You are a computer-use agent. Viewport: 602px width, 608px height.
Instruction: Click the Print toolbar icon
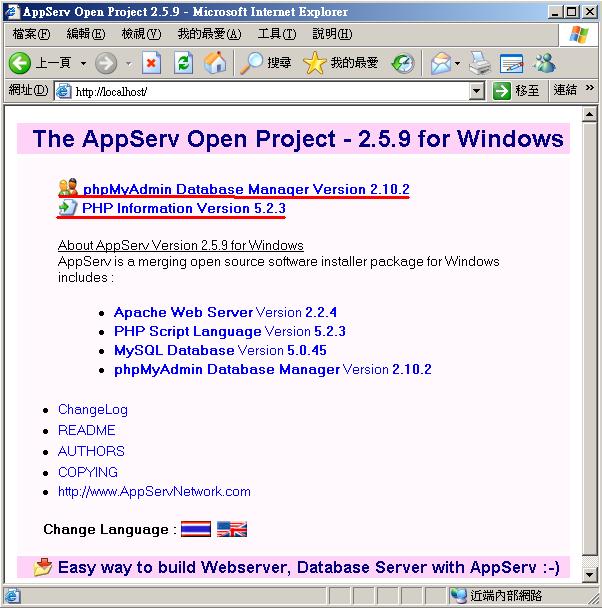pos(481,63)
